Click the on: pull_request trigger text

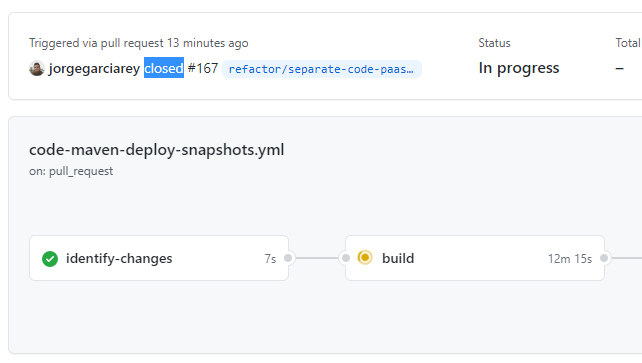(x=71, y=171)
